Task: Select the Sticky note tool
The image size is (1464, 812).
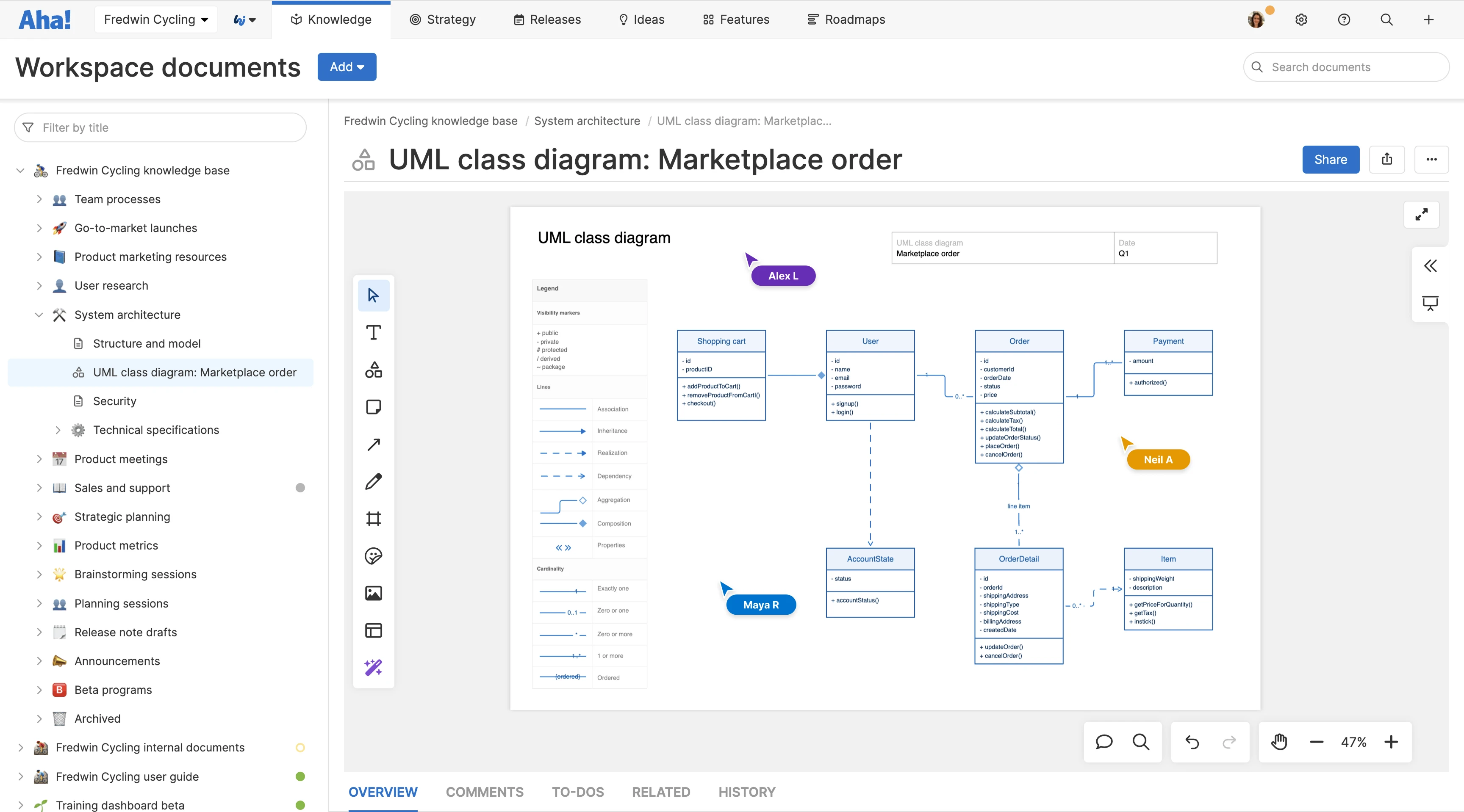Action: (x=373, y=407)
